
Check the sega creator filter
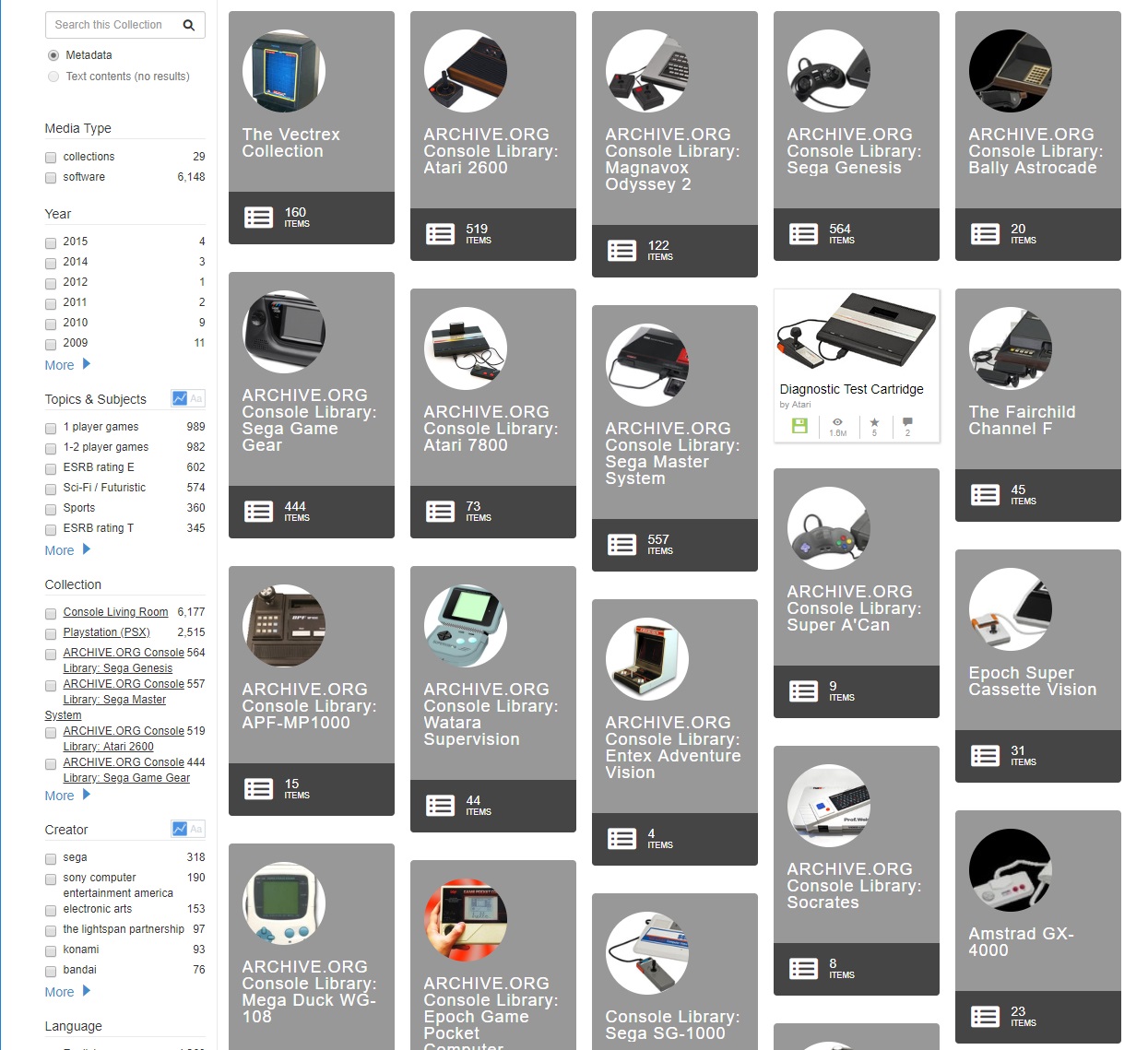coord(51,859)
